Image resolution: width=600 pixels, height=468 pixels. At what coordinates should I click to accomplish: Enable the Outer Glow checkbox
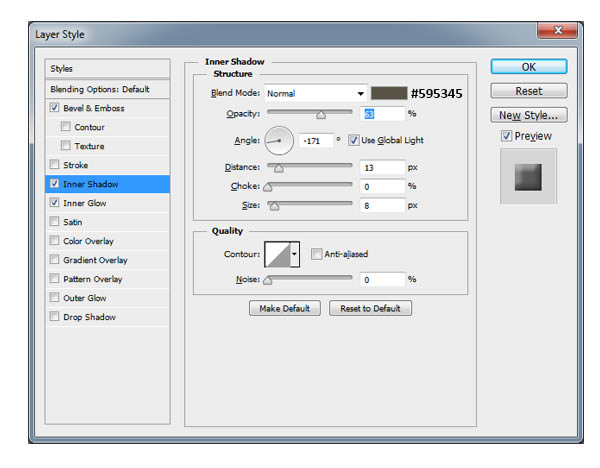point(54,297)
